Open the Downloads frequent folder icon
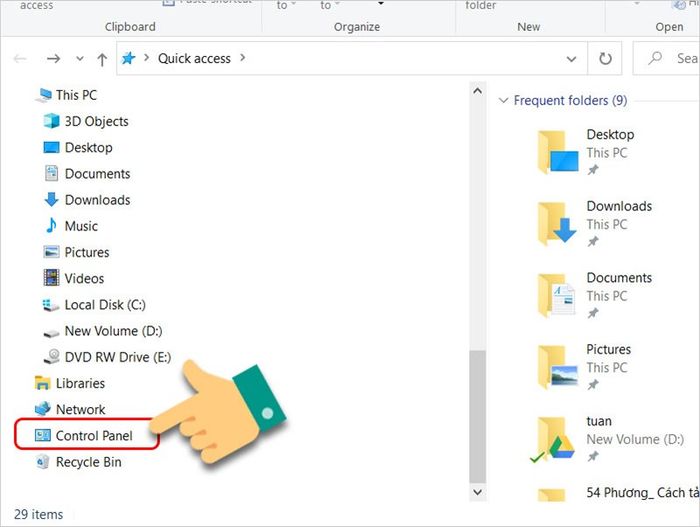Viewport: 700px width, 527px height. [x=558, y=223]
